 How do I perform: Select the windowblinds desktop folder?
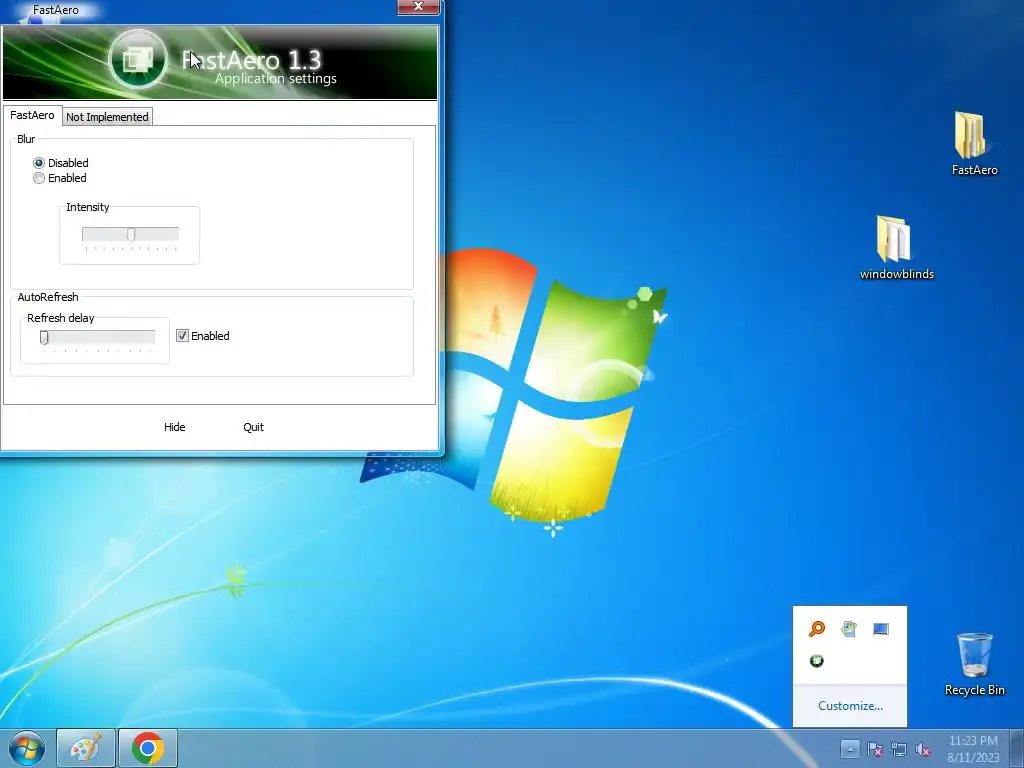[896, 248]
